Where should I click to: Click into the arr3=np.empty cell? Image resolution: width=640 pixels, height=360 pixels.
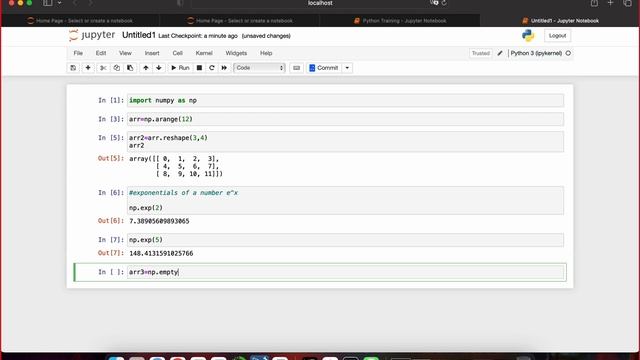345,272
